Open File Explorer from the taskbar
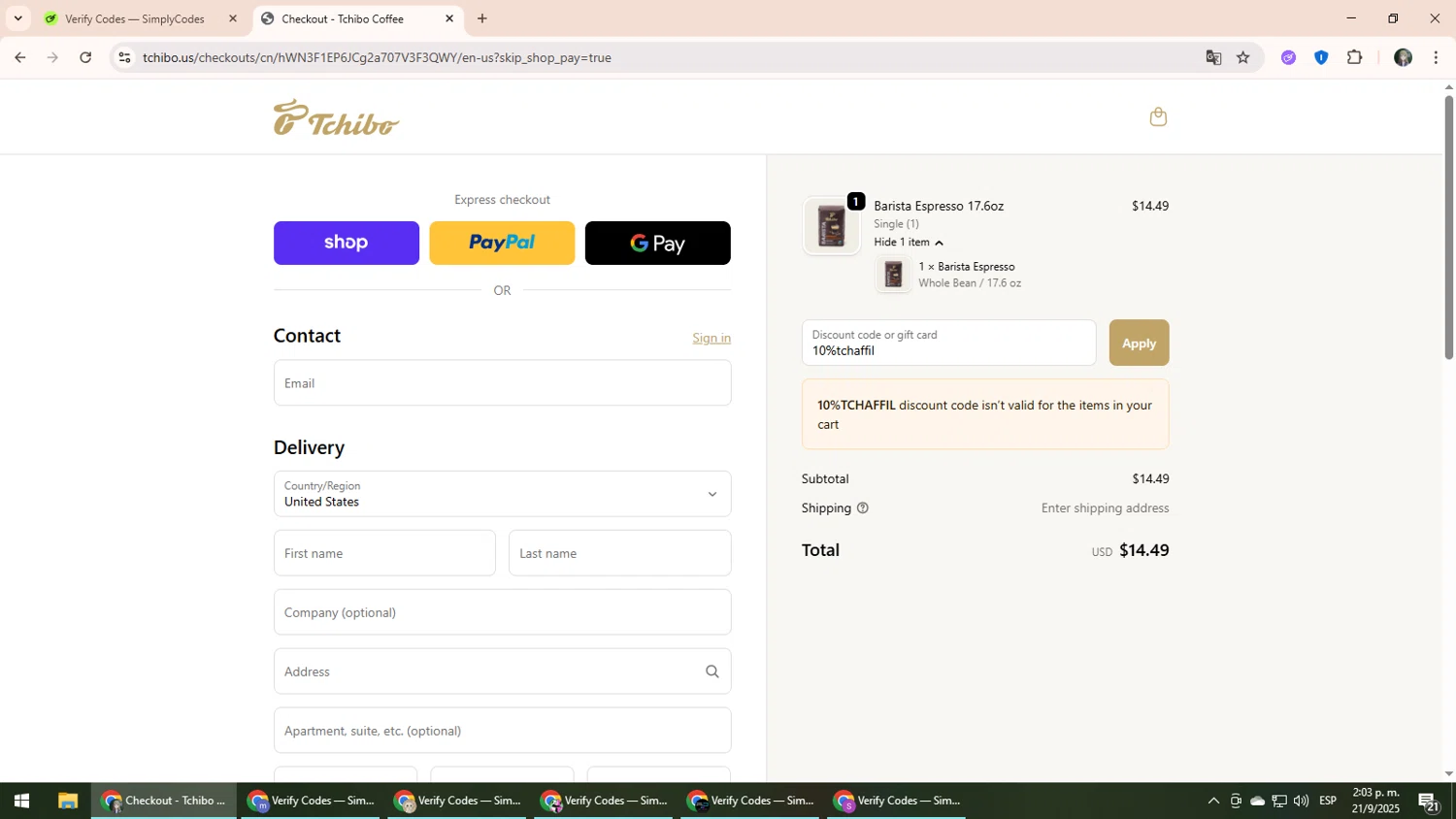1456x819 pixels. (x=67, y=801)
